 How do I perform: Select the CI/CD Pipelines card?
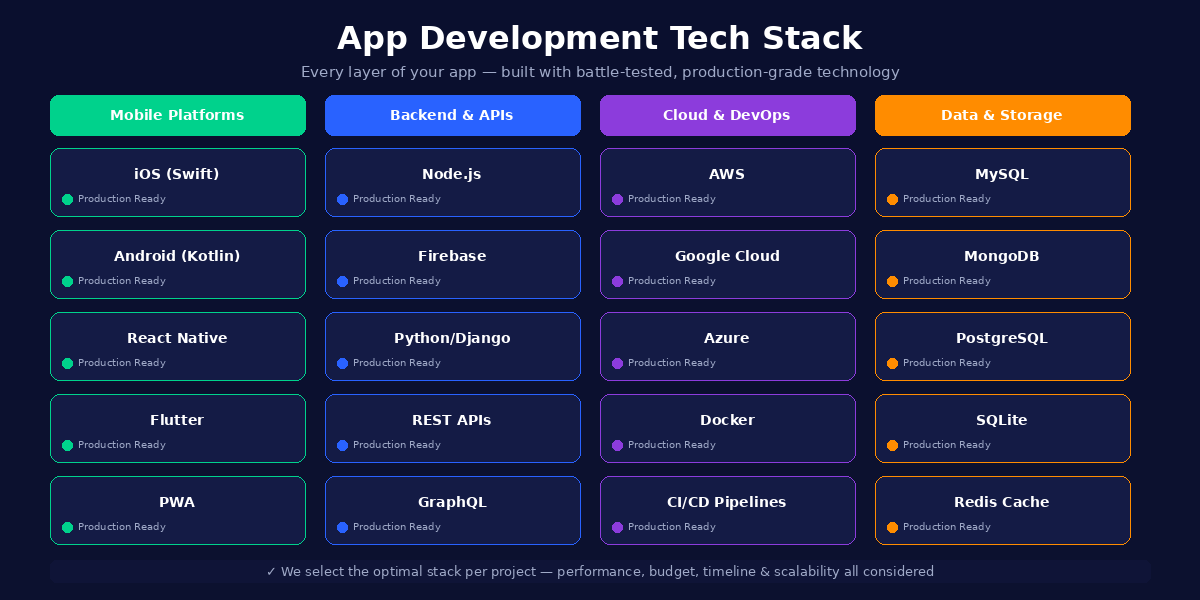tap(728, 510)
